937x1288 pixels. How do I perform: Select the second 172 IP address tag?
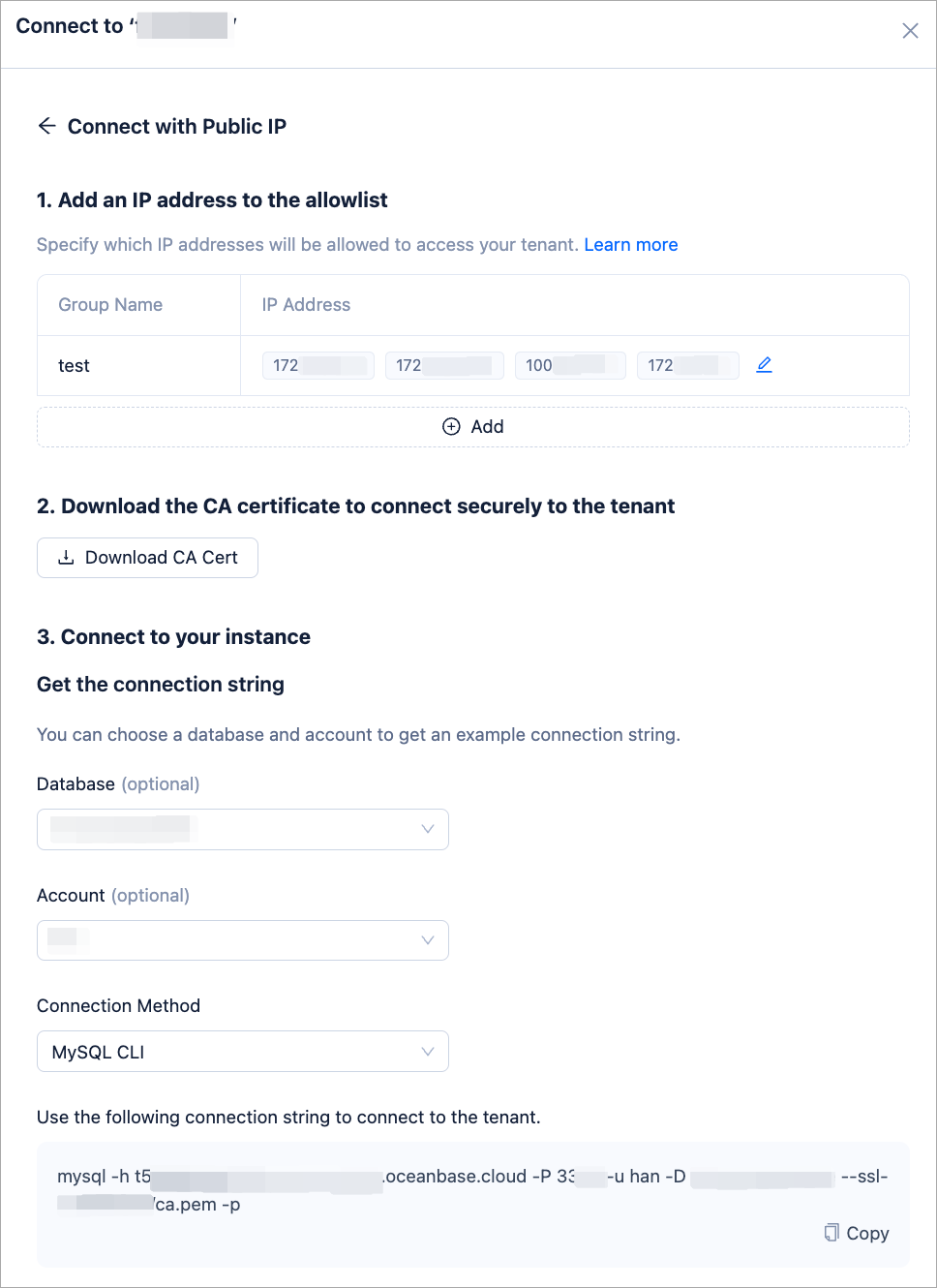pos(444,365)
